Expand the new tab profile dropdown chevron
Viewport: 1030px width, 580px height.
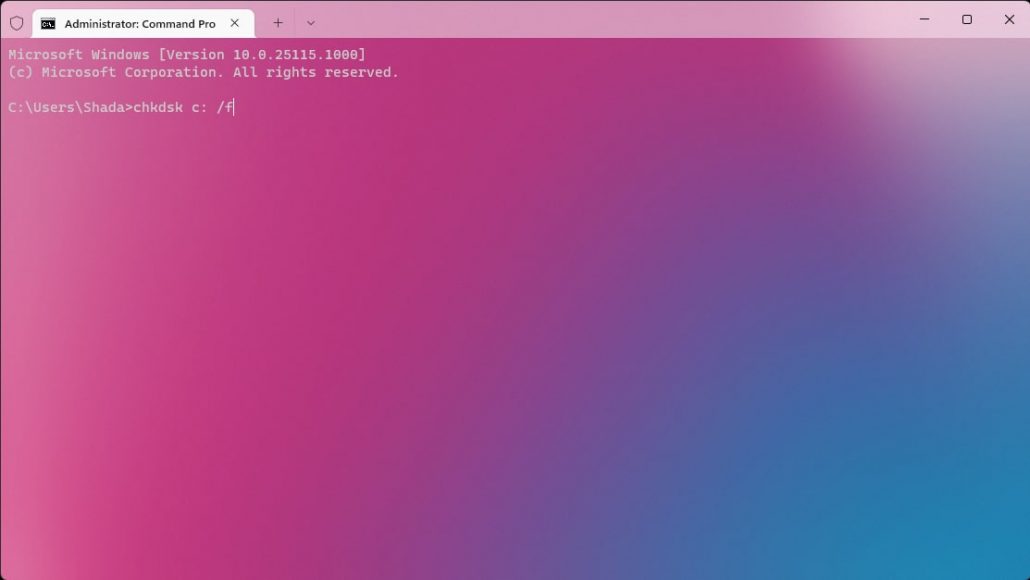click(x=310, y=23)
